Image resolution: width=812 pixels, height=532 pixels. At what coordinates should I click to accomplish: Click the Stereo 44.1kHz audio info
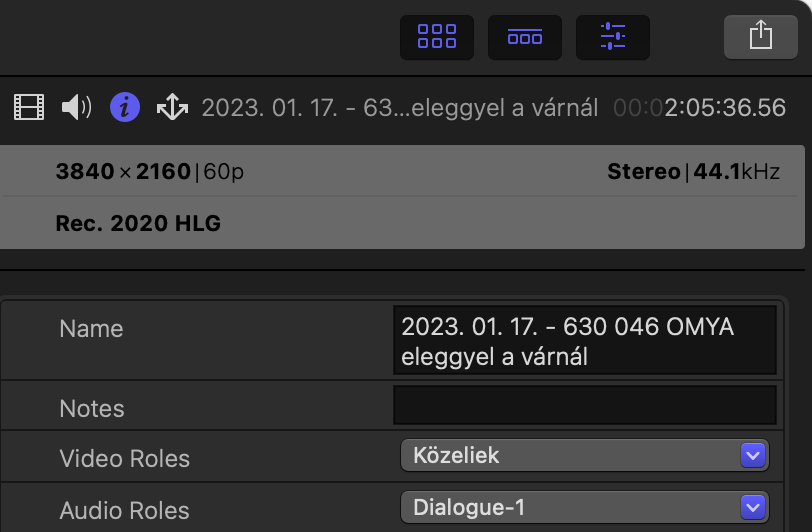tap(693, 171)
